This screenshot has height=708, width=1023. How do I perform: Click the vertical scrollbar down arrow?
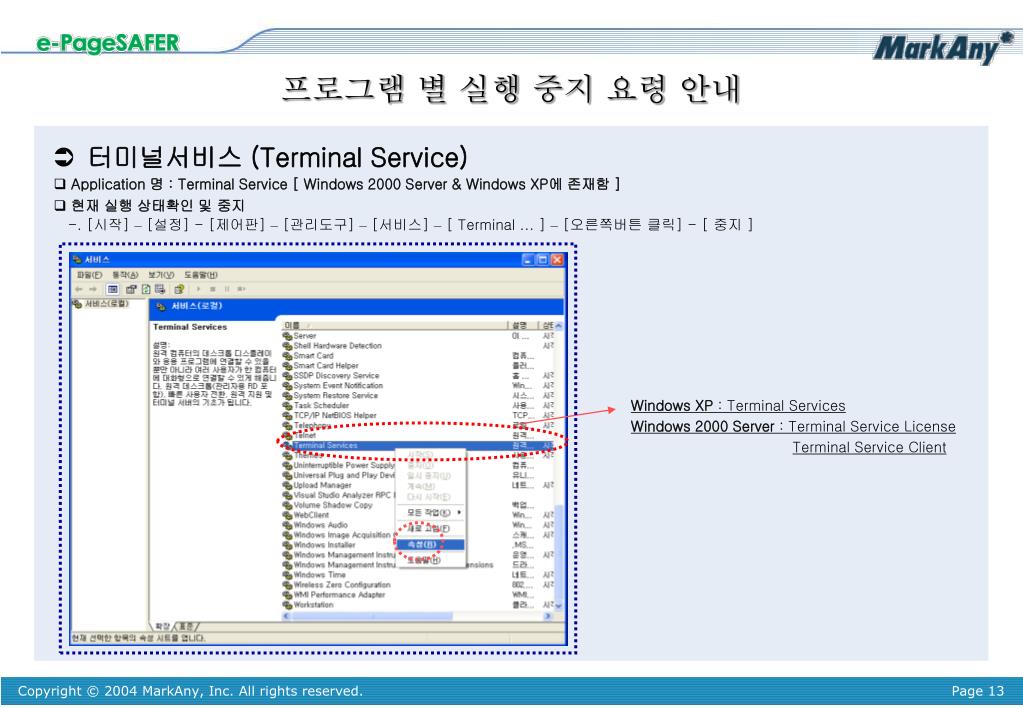click(559, 606)
